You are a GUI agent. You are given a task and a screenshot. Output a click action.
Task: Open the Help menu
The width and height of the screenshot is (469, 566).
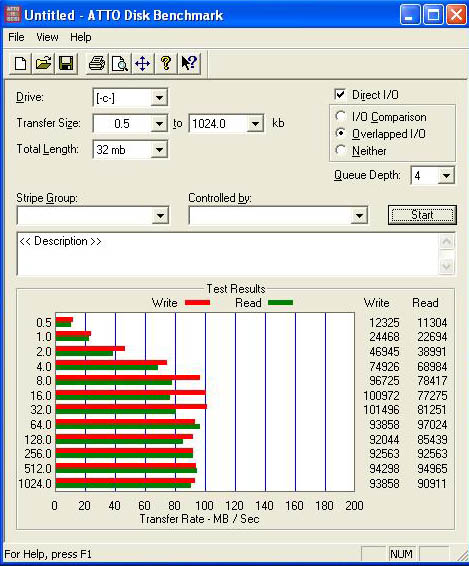click(81, 37)
